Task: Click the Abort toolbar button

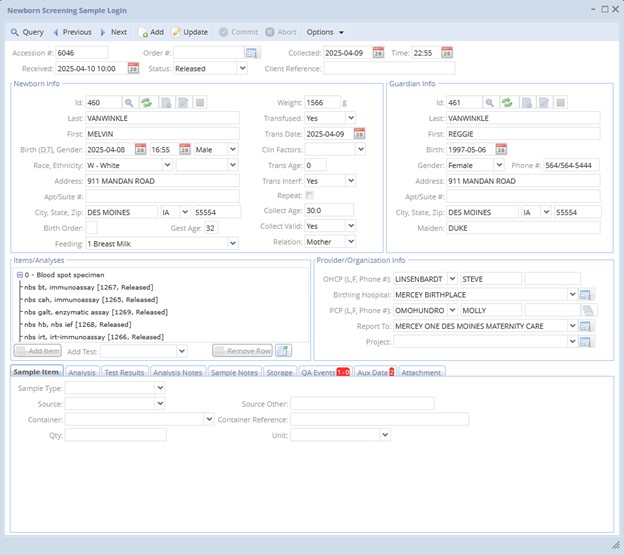Action: coord(281,32)
